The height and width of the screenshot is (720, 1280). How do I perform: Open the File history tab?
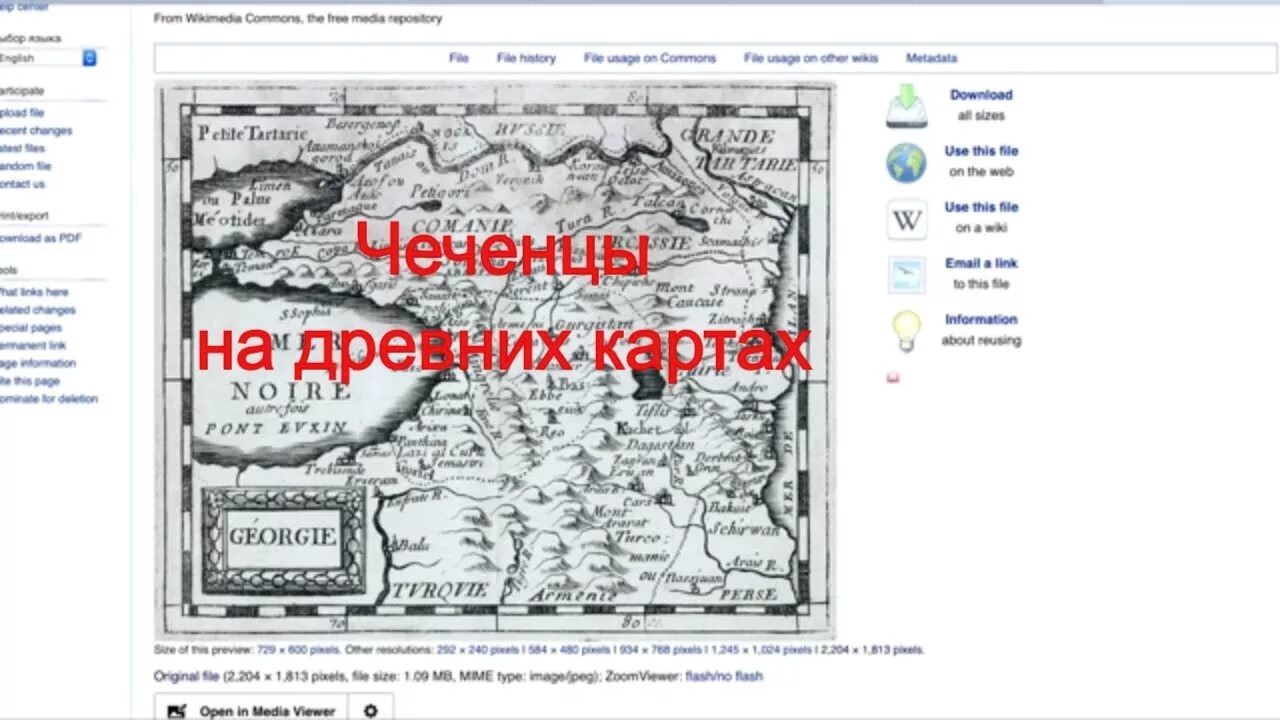pos(526,58)
